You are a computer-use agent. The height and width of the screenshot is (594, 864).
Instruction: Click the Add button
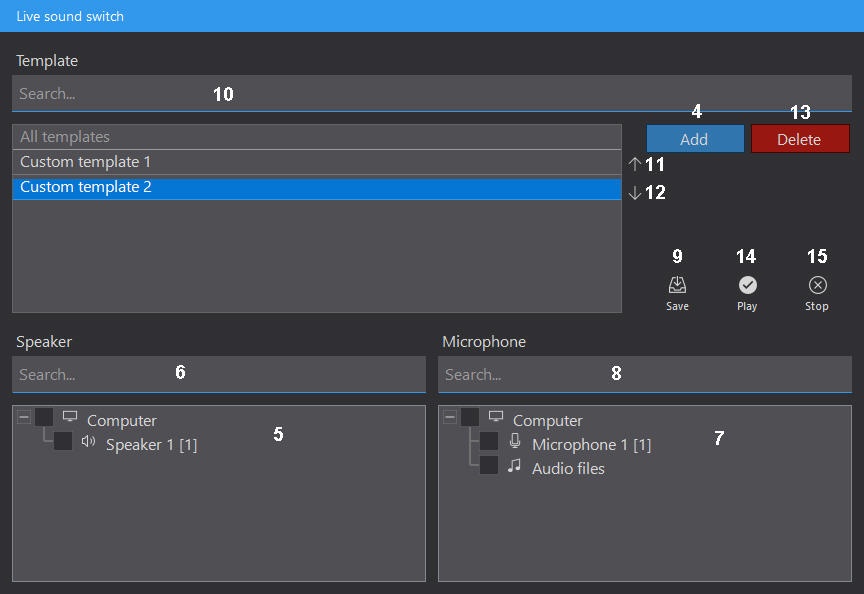[x=695, y=139]
